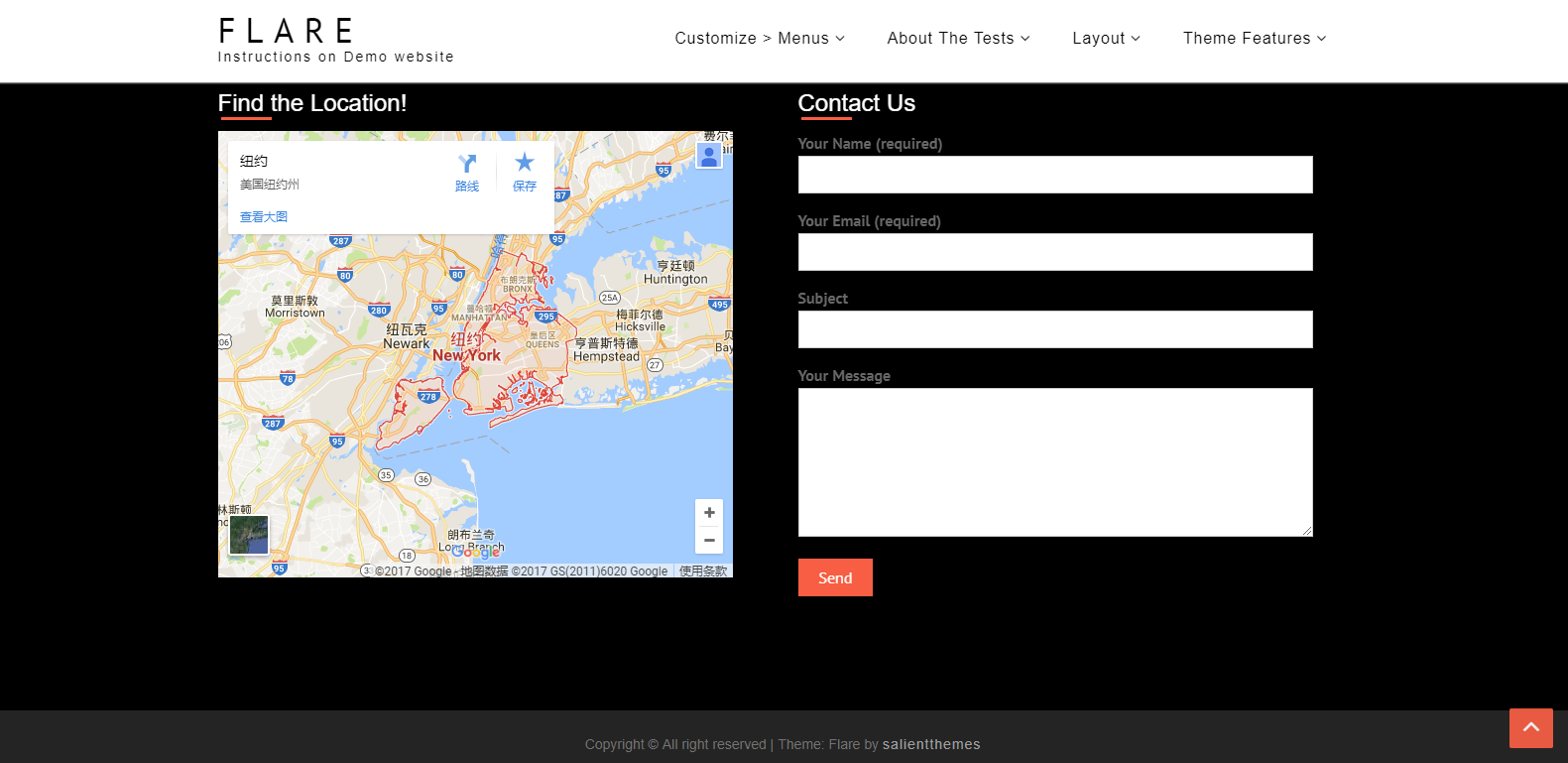Switch to satellite view thumbnail on map

tap(249, 536)
